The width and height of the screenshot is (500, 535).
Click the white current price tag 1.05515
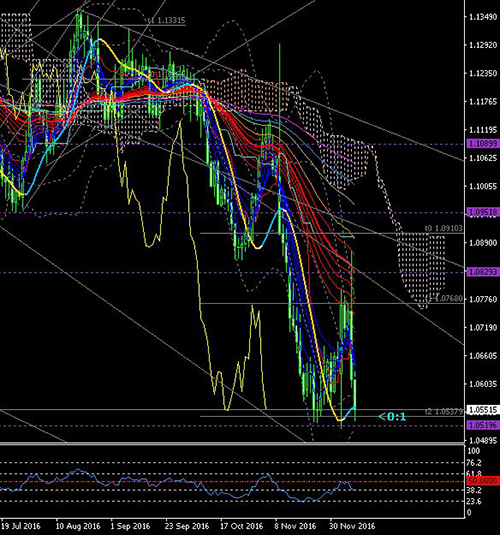483,410
